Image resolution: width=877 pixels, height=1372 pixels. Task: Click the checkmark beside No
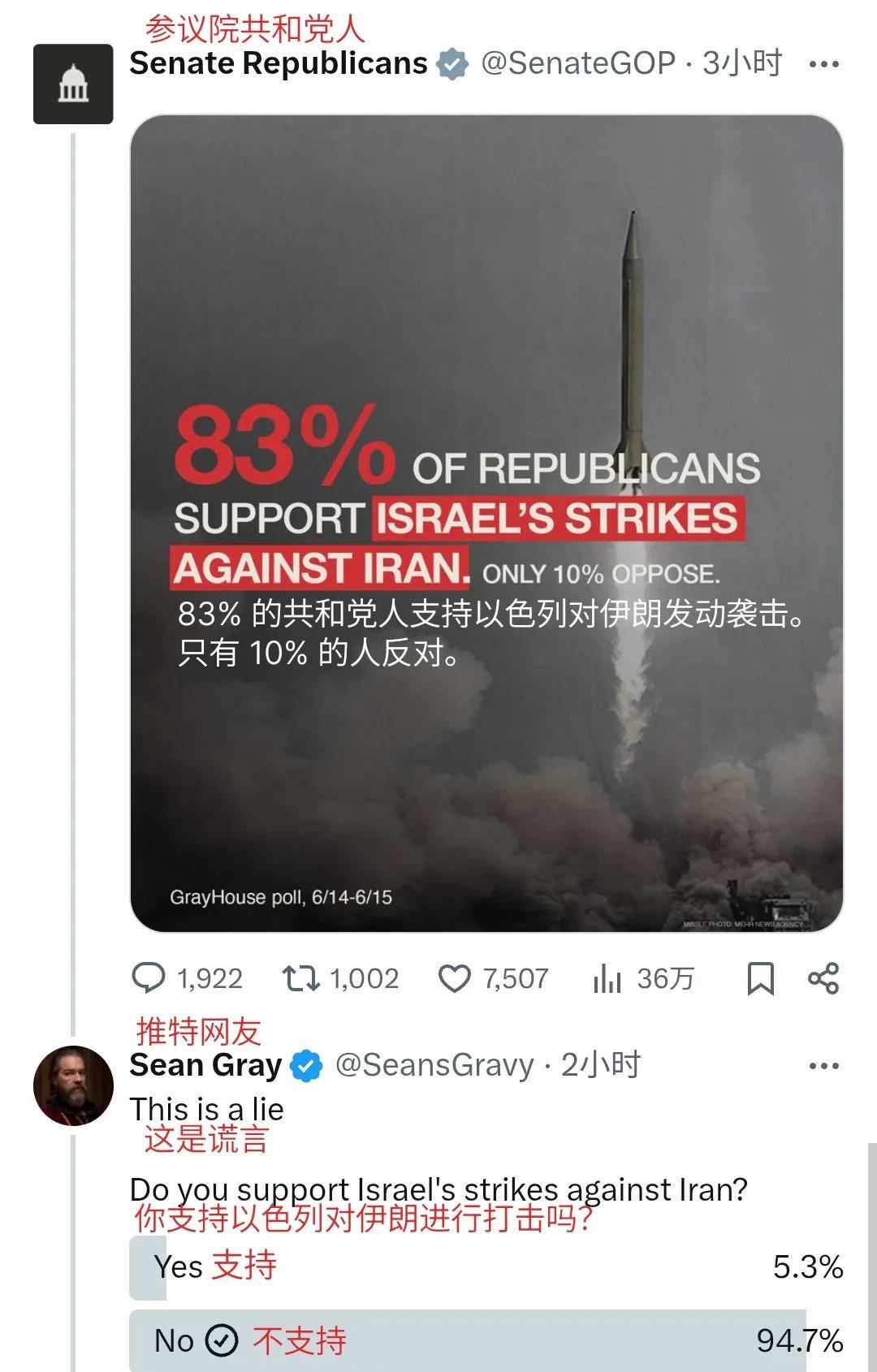click(x=222, y=1340)
